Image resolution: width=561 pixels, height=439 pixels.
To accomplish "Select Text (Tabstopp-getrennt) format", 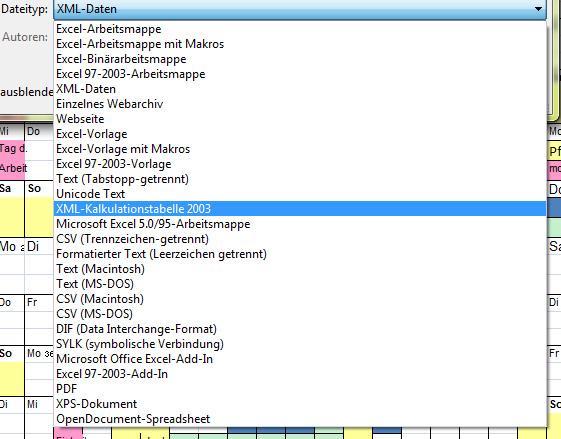I will [300, 179].
